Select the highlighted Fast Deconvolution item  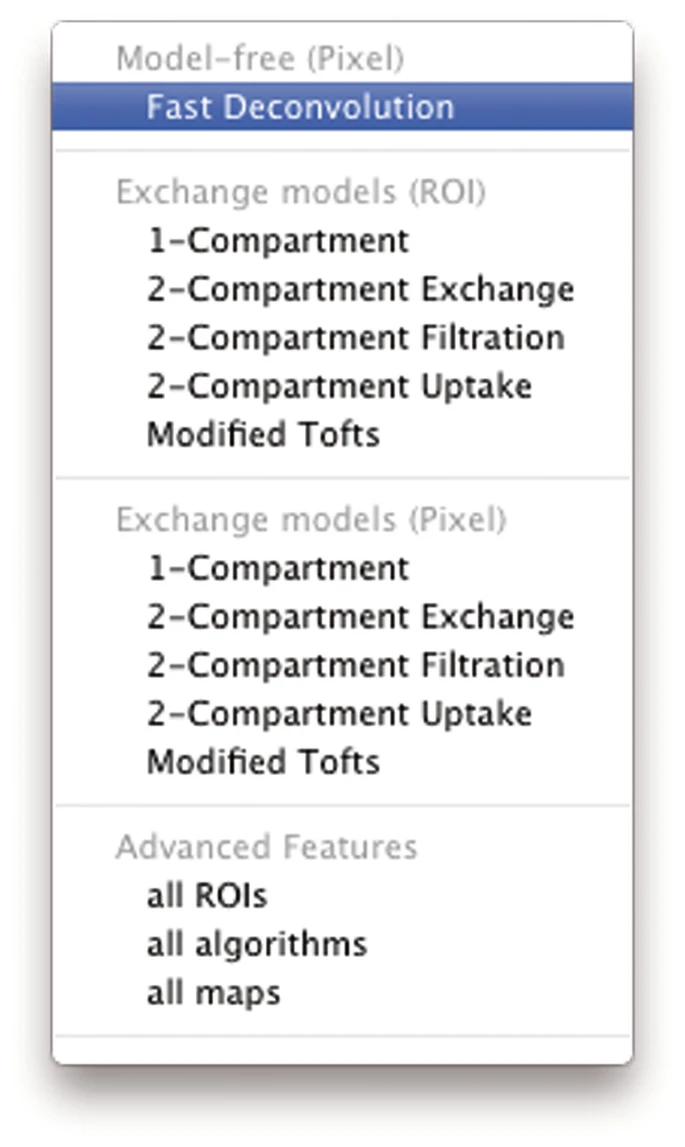coord(300,107)
